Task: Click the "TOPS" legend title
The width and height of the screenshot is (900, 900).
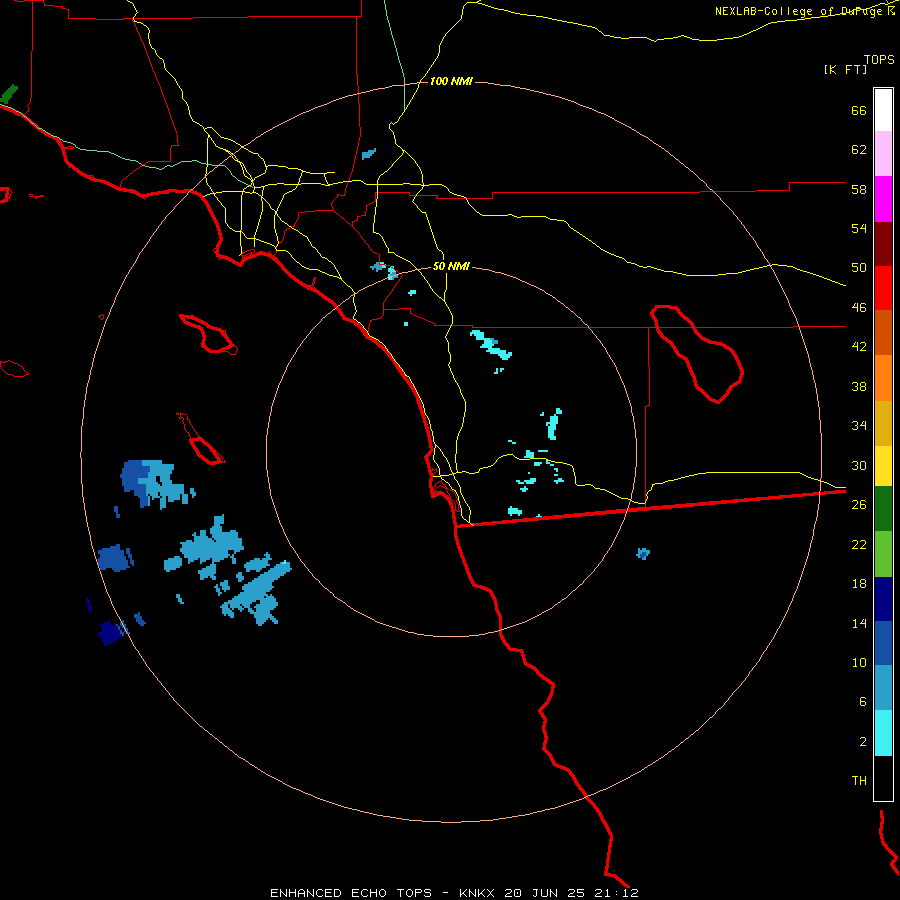Action: pyautogui.click(x=879, y=59)
